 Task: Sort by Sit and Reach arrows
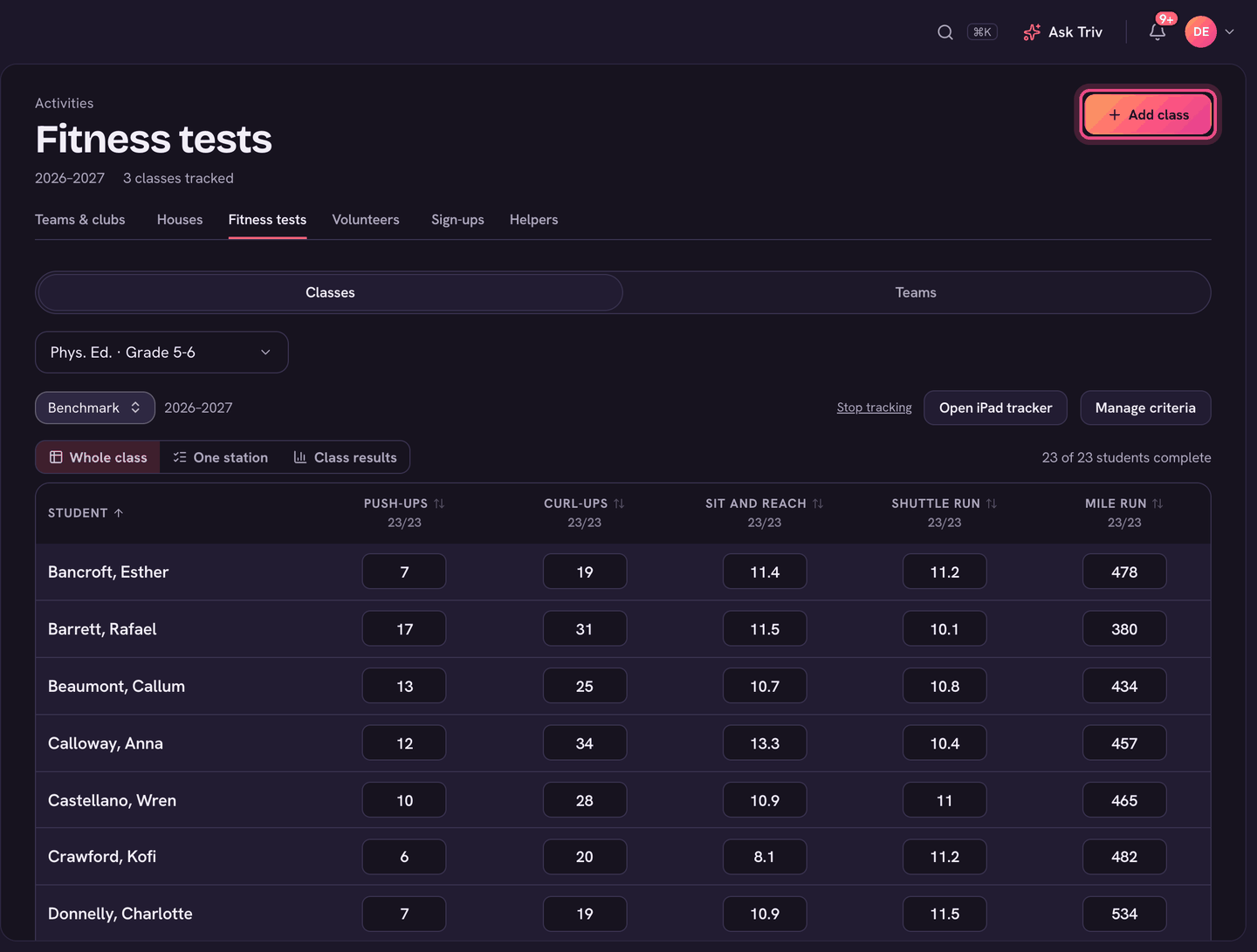[x=818, y=503]
